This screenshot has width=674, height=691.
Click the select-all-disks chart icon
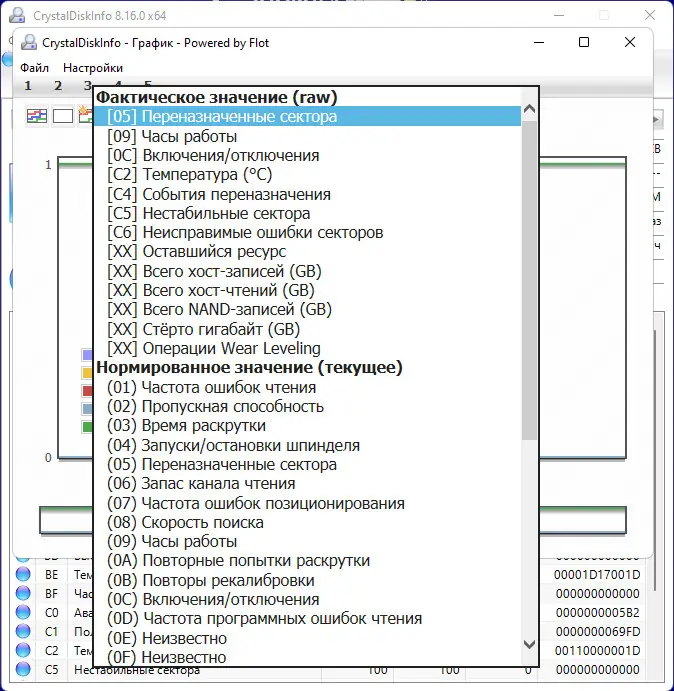[37, 116]
